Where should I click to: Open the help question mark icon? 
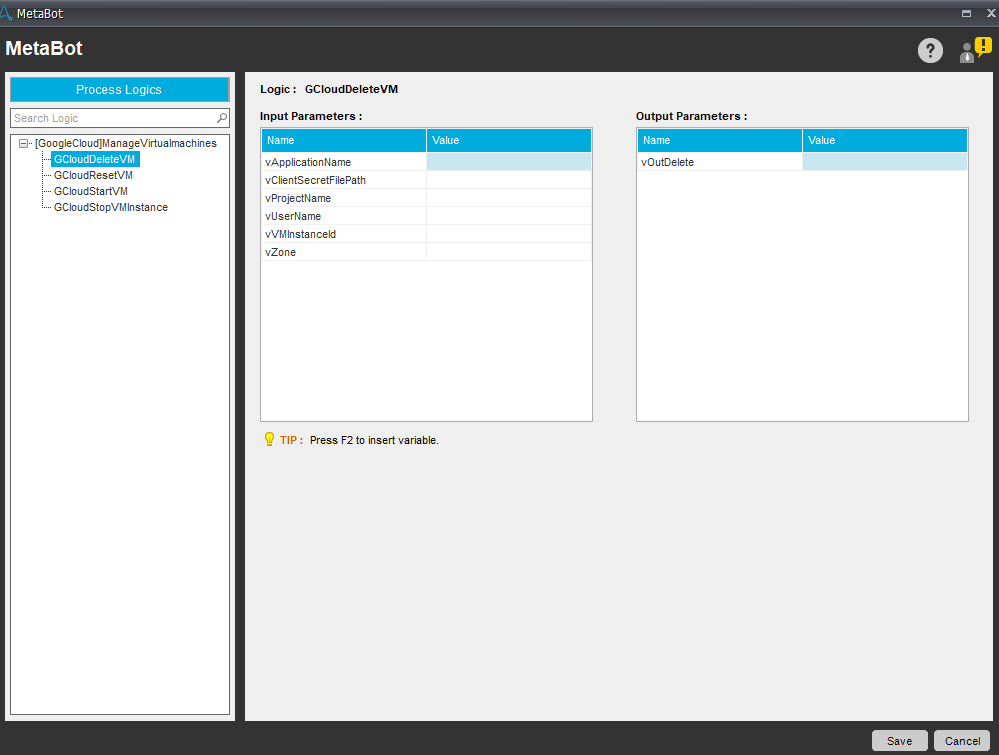tap(930, 50)
